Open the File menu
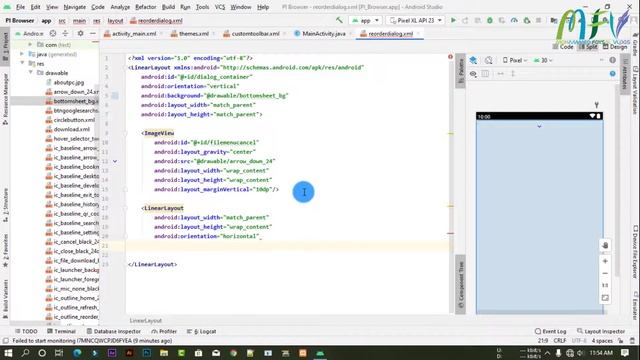 pos(20,7)
